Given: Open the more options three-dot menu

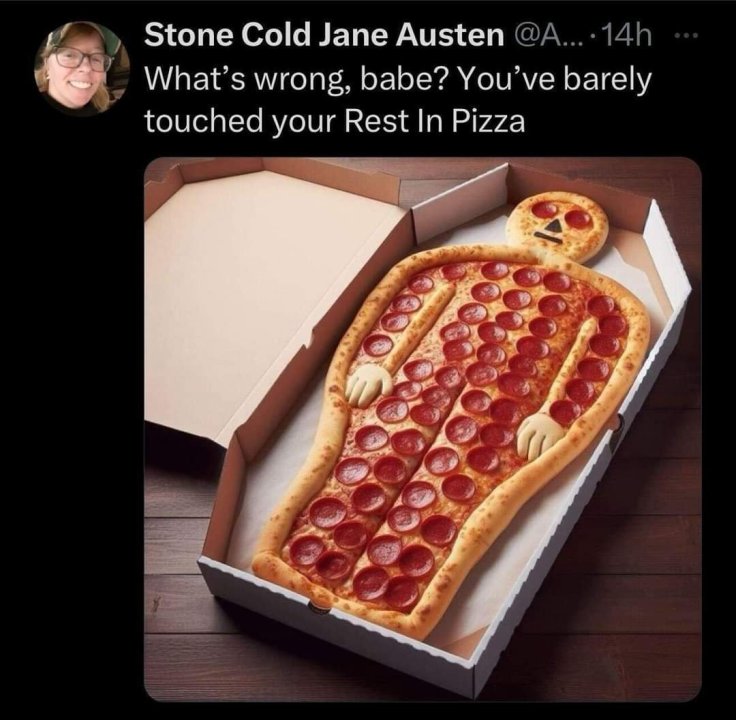Looking at the screenshot, I should tap(690, 35).
